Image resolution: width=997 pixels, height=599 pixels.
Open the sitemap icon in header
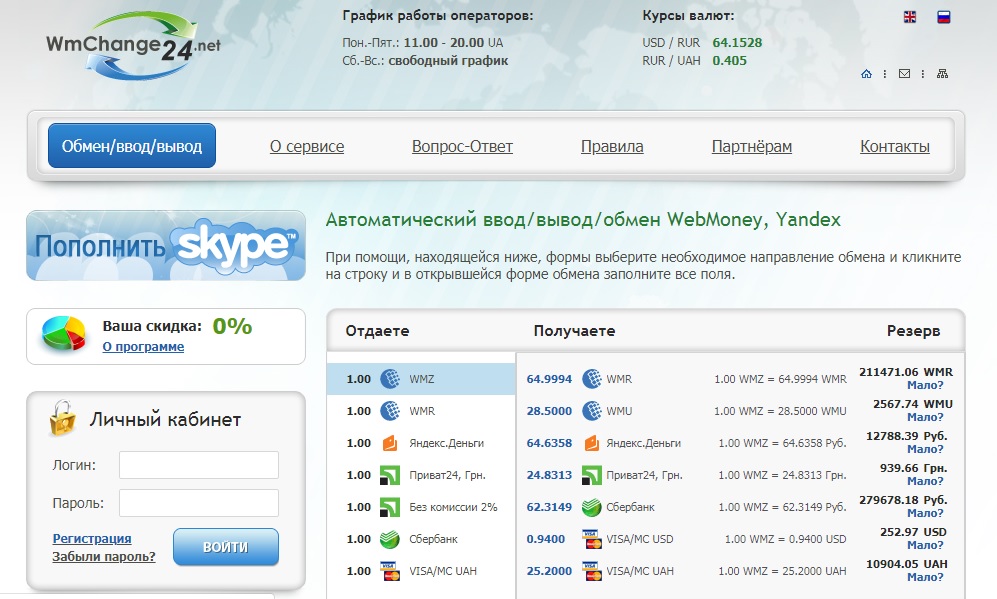[942, 74]
